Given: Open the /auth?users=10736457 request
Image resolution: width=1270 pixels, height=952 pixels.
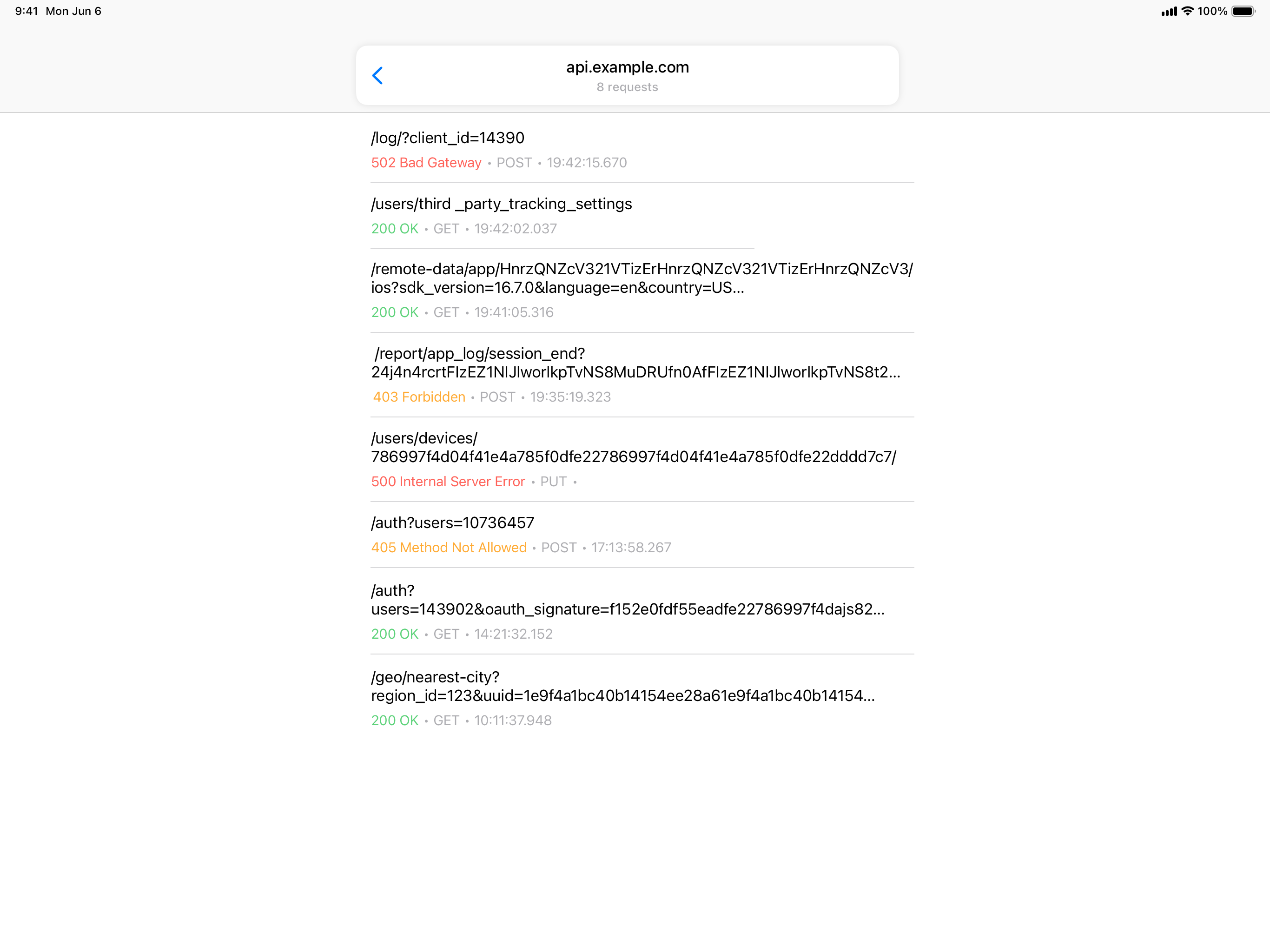Looking at the screenshot, I should pyautogui.click(x=452, y=522).
